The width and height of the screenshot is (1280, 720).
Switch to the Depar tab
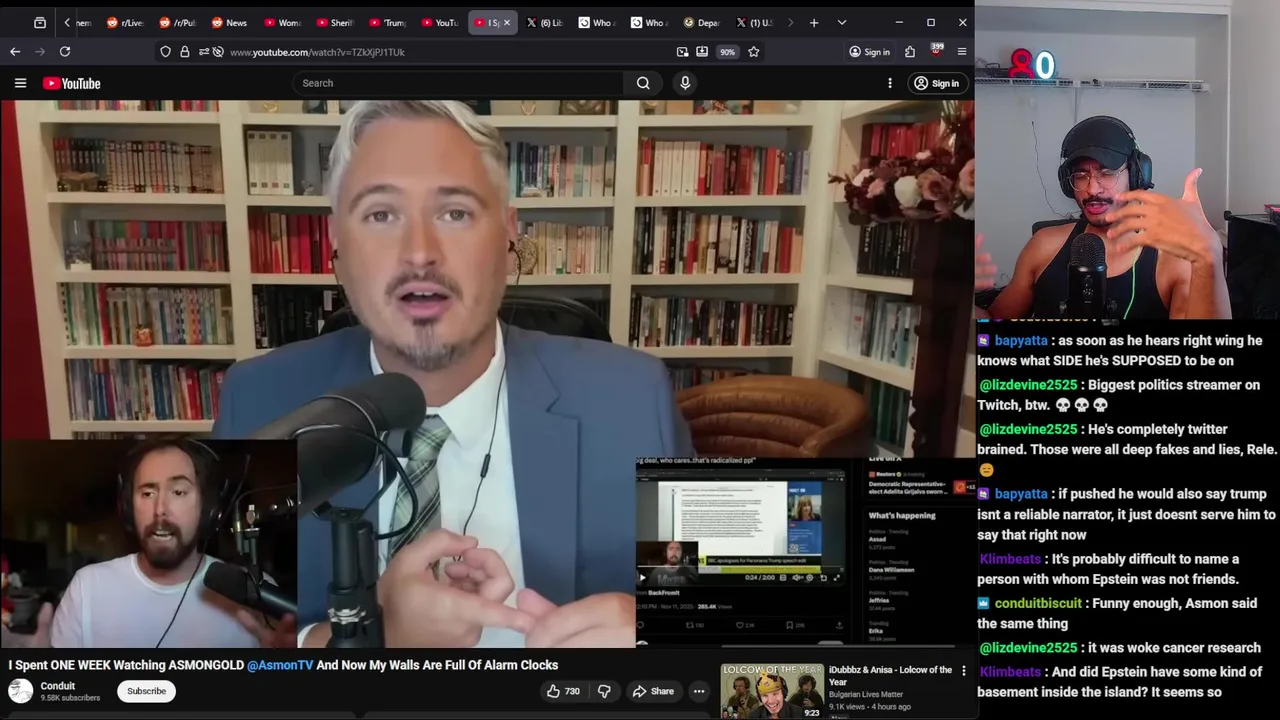tap(702, 22)
